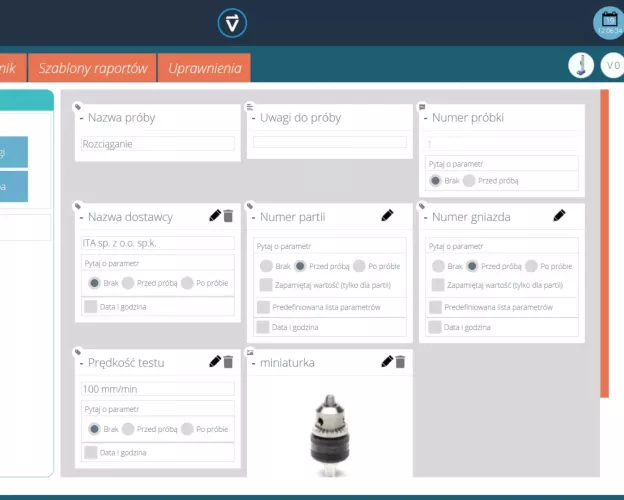
Task: Click the V logo in the header
Action: click(x=232, y=23)
